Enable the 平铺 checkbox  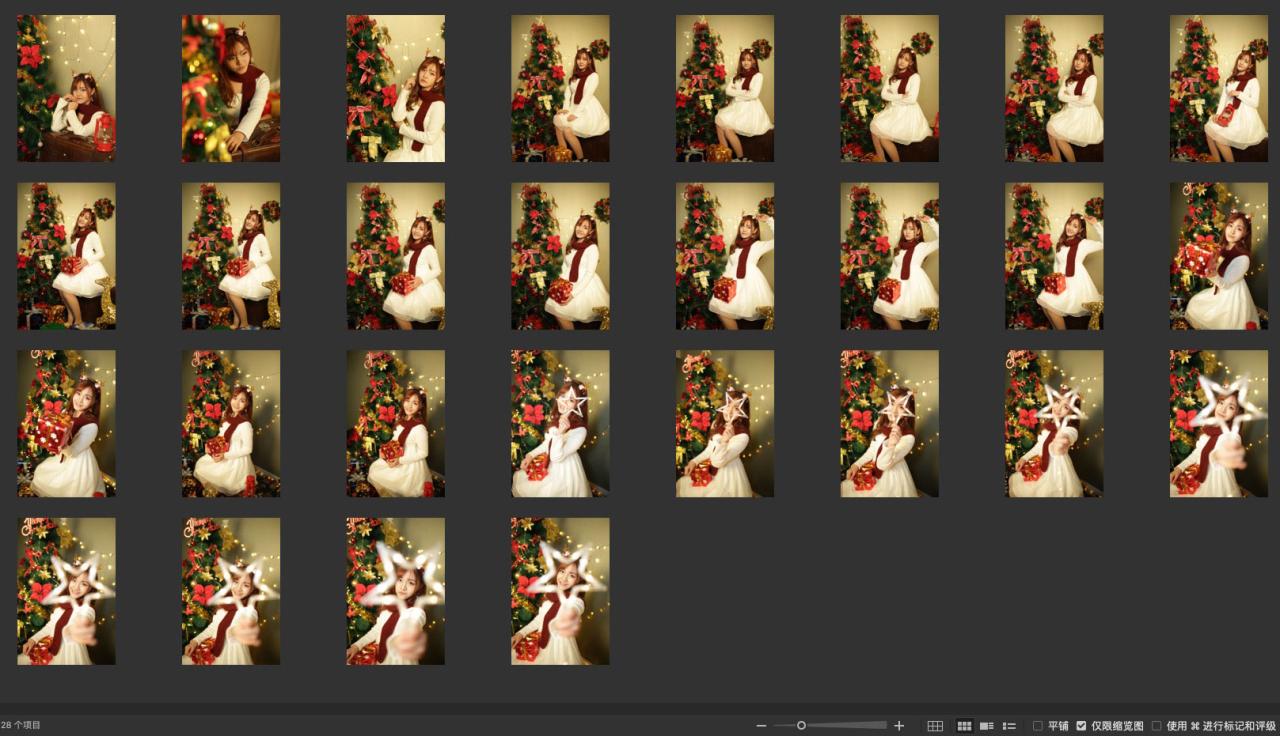[1038, 726]
